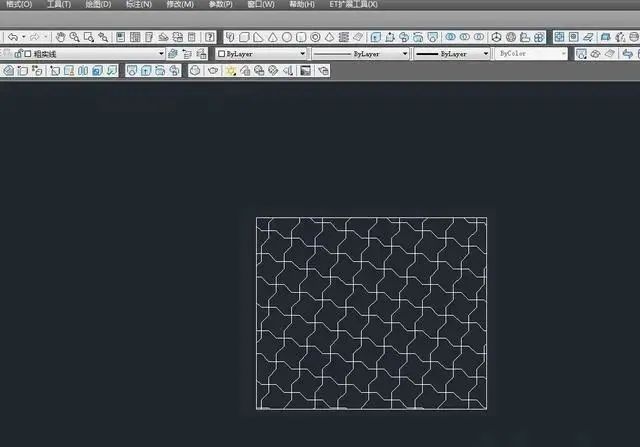The width and height of the screenshot is (640, 447).
Task: Select the Polysolid modeling tool
Action: 230,37
